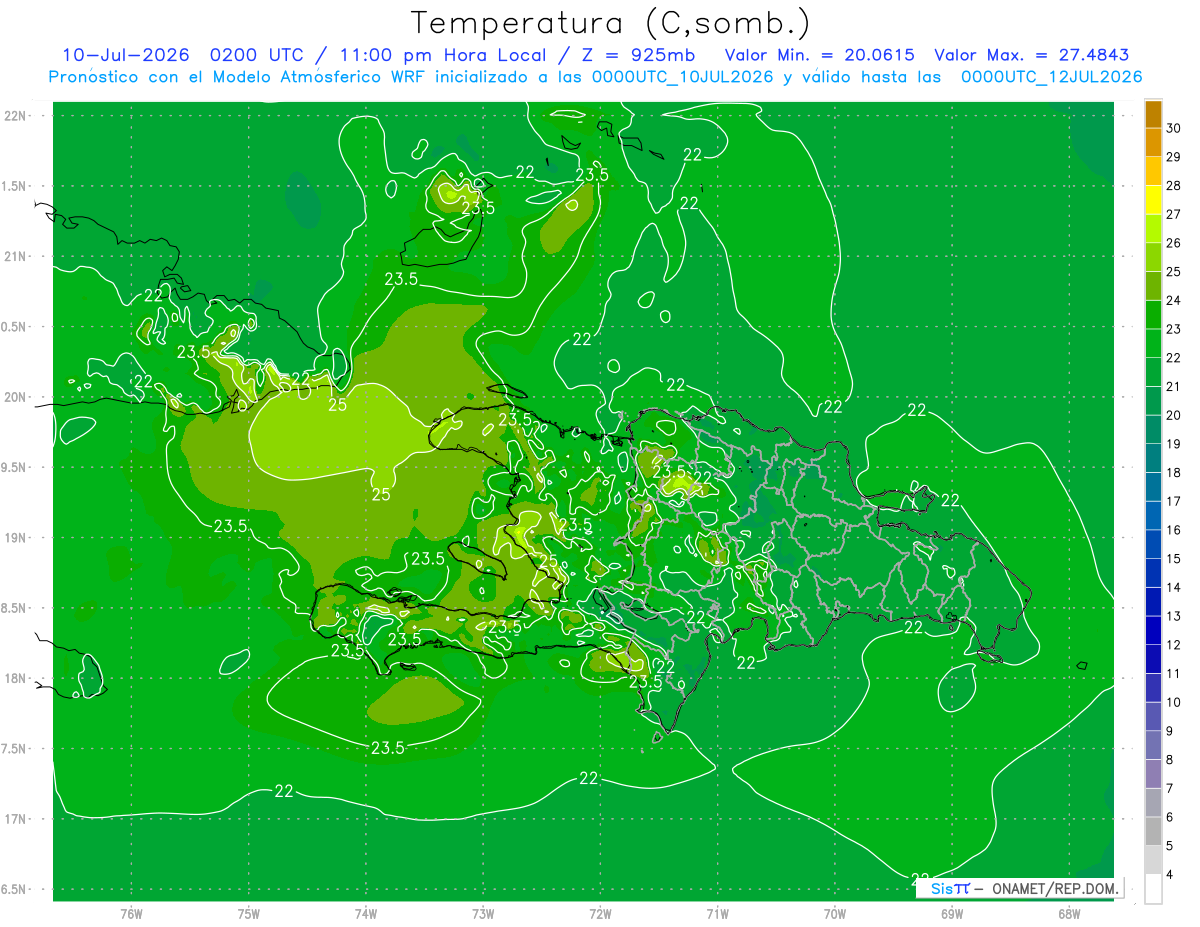Click the '9.5N' latitude axis label
The image size is (1200, 927).
coord(15,467)
